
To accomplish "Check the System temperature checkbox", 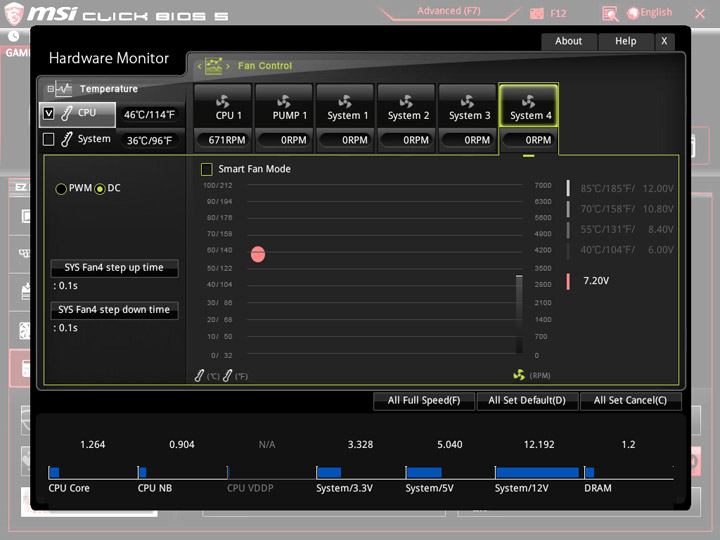I will point(49,139).
